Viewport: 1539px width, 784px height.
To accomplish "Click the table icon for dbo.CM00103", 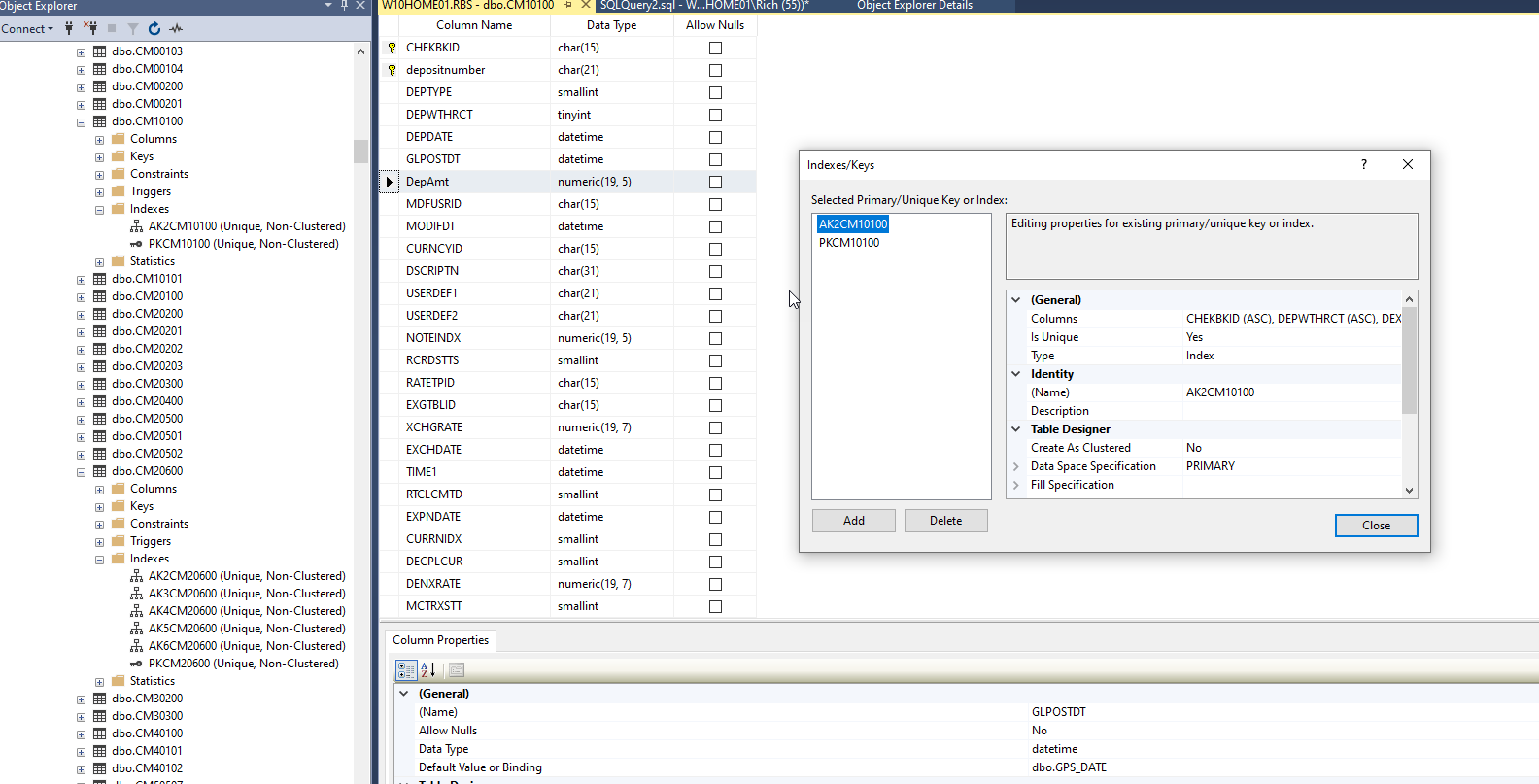I will click(99, 51).
